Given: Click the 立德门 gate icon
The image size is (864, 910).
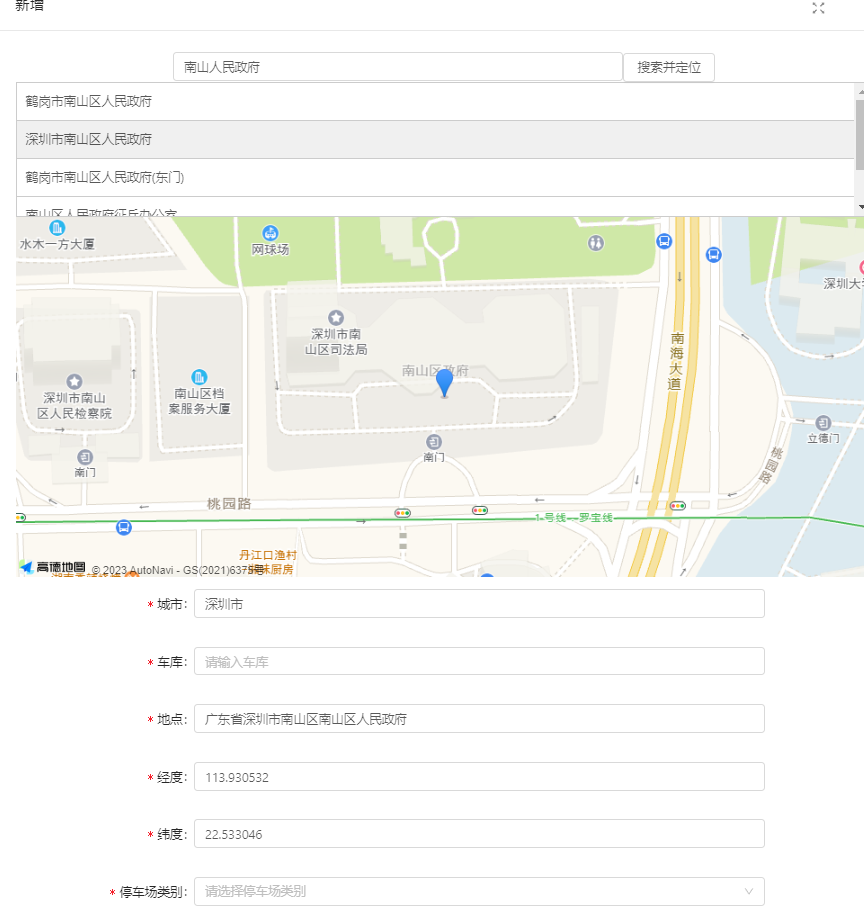Looking at the screenshot, I should click(x=823, y=422).
